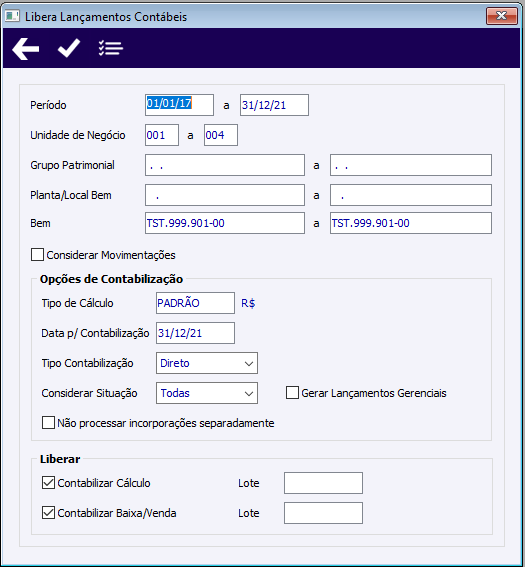Open the Considerar Situação dropdown
The width and height of the screenshot is (525, 567).
207,393
